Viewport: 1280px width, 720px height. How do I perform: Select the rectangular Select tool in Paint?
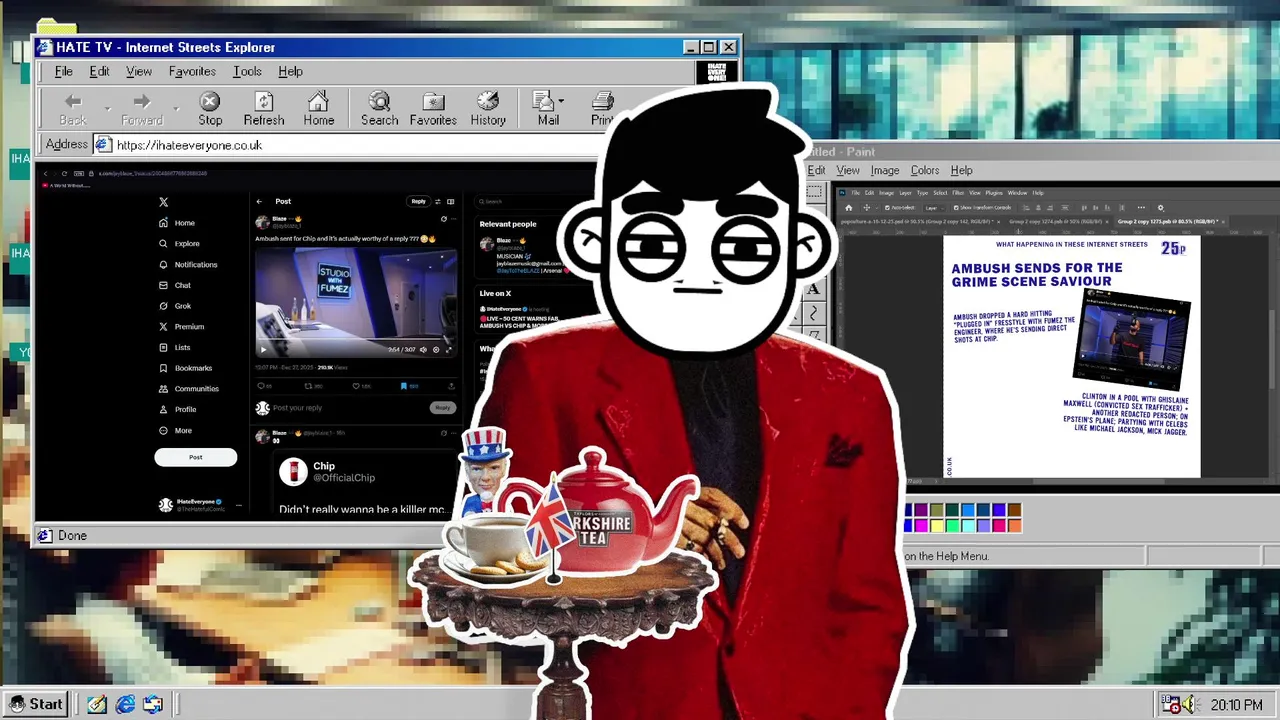tap(814, 191)
